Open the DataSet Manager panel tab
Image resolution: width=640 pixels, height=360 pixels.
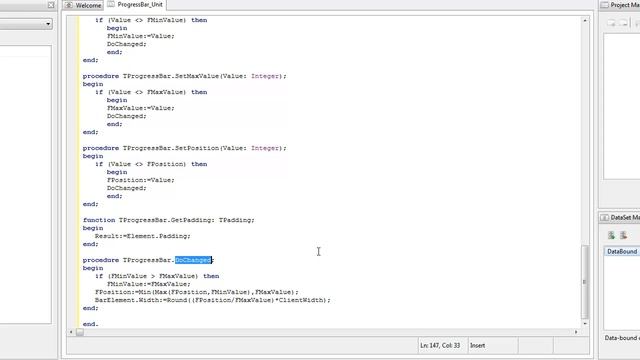click(x=620, y=218)
